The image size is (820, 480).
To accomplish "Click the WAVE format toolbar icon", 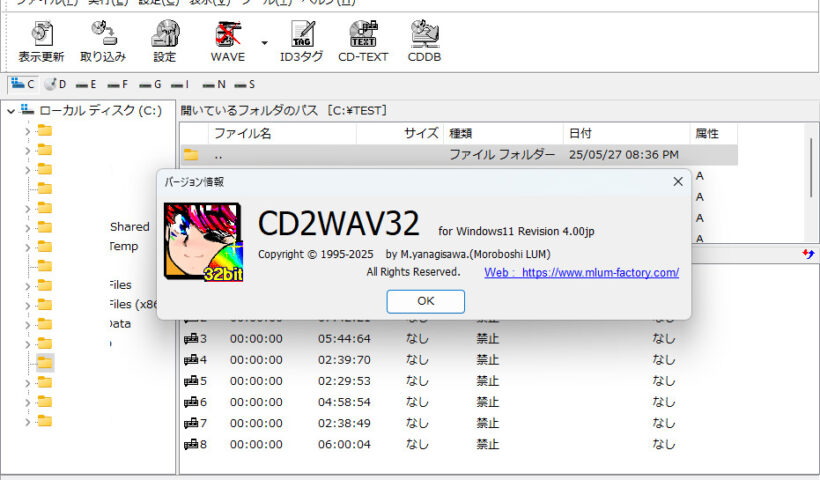I will tap(228, 41).
